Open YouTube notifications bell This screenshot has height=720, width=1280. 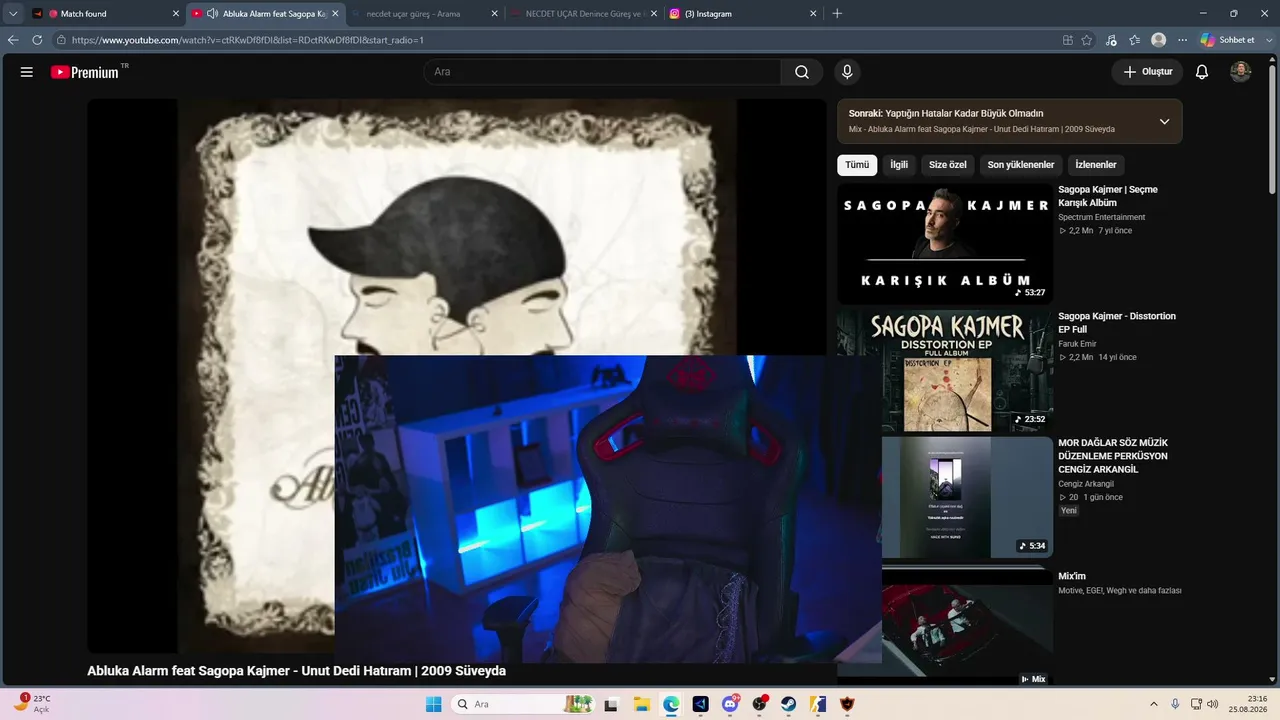[1202, 72]
